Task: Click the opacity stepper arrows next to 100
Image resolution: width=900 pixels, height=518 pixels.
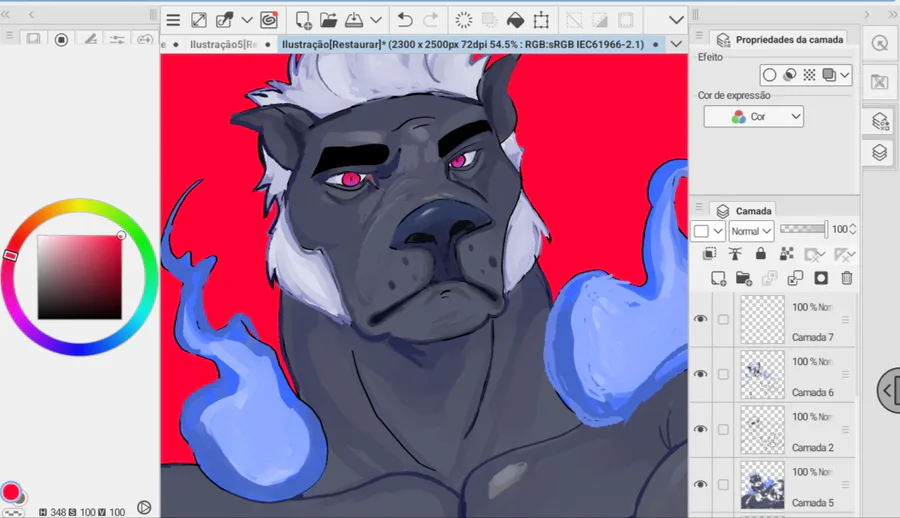Action: click(852, 229)
